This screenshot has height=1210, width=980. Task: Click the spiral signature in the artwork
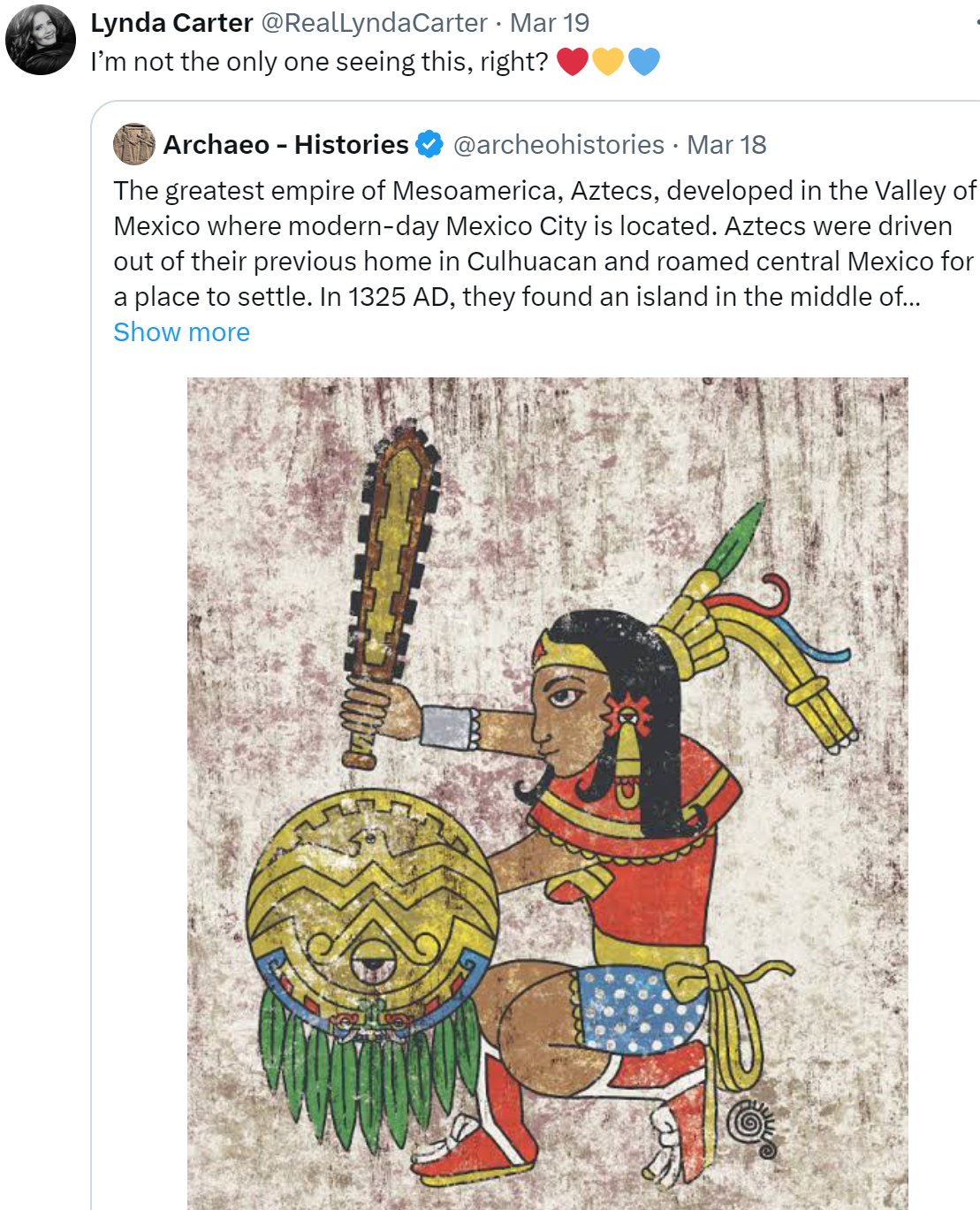[x=752, y=1129]
